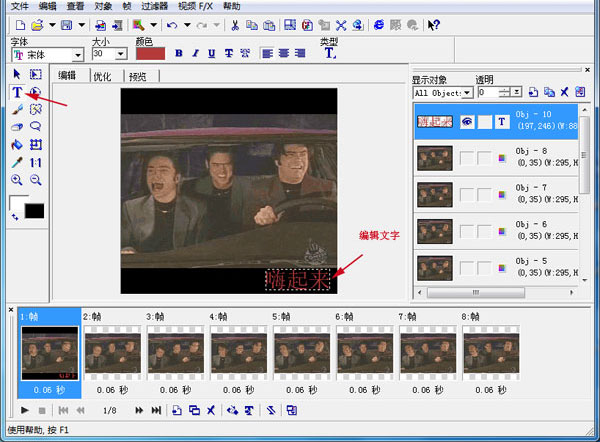Jump to the last frame

[156, 410]
